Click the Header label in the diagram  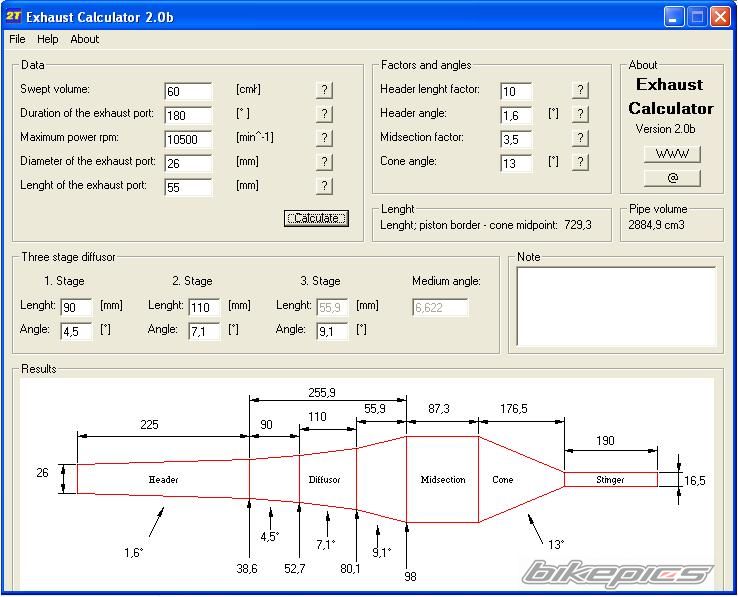coord(163,480)
